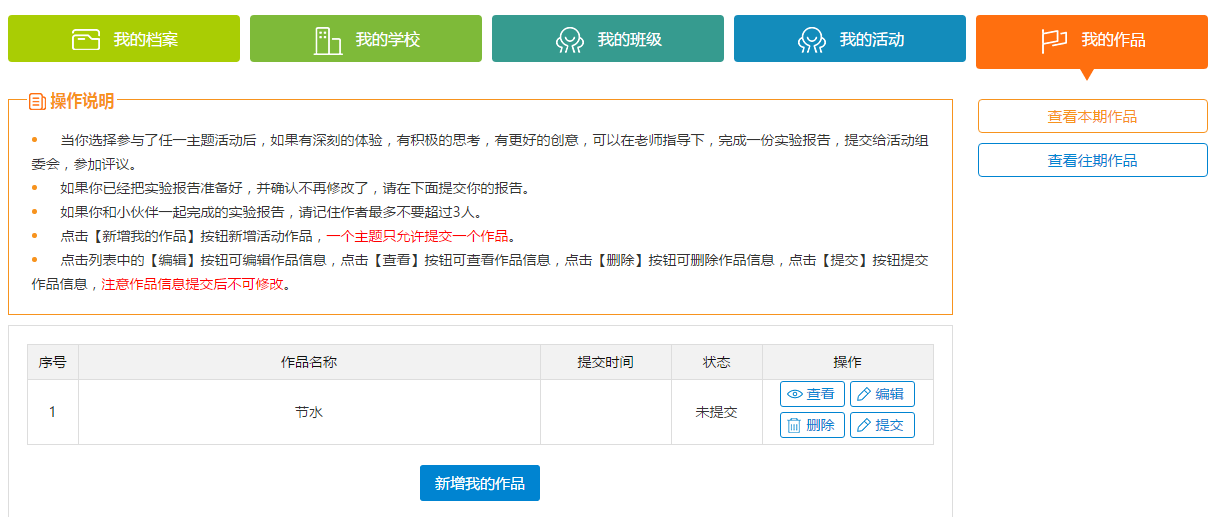Screen dimensions: 1219x517
Task: Click the 查看往期作品 button
Action: coord(1093,160)
